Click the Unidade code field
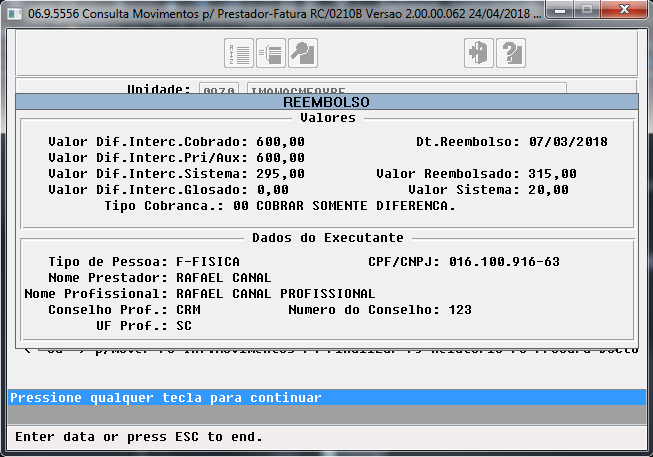Screen dimensions: 653x457 pyautogui.click(x=219, y=88)
